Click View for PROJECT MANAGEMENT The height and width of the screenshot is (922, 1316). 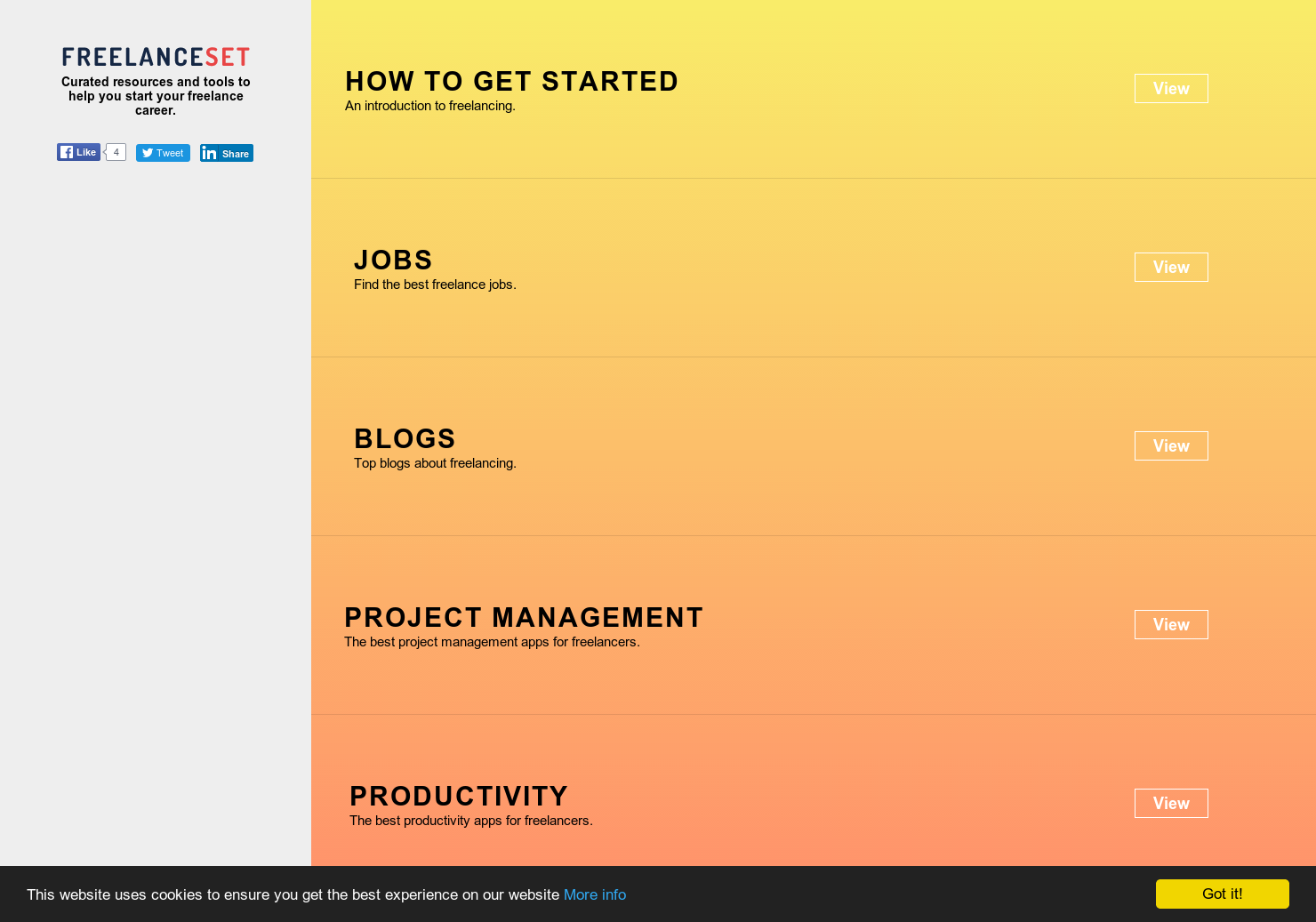[x=1171, y=624]
